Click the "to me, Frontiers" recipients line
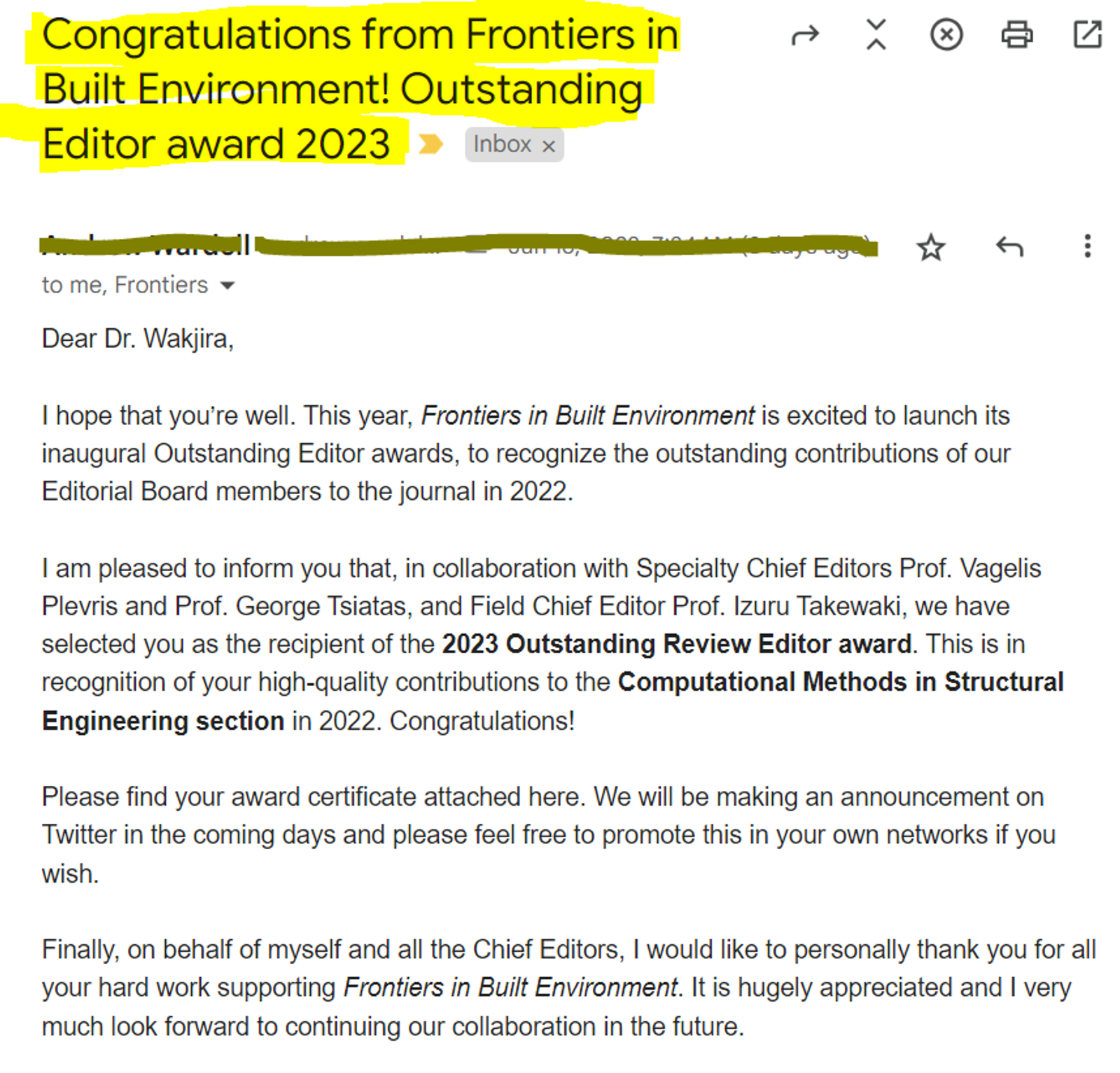Image resolution: width=1120 pixels, height=1073 pixels. (125, 285)
